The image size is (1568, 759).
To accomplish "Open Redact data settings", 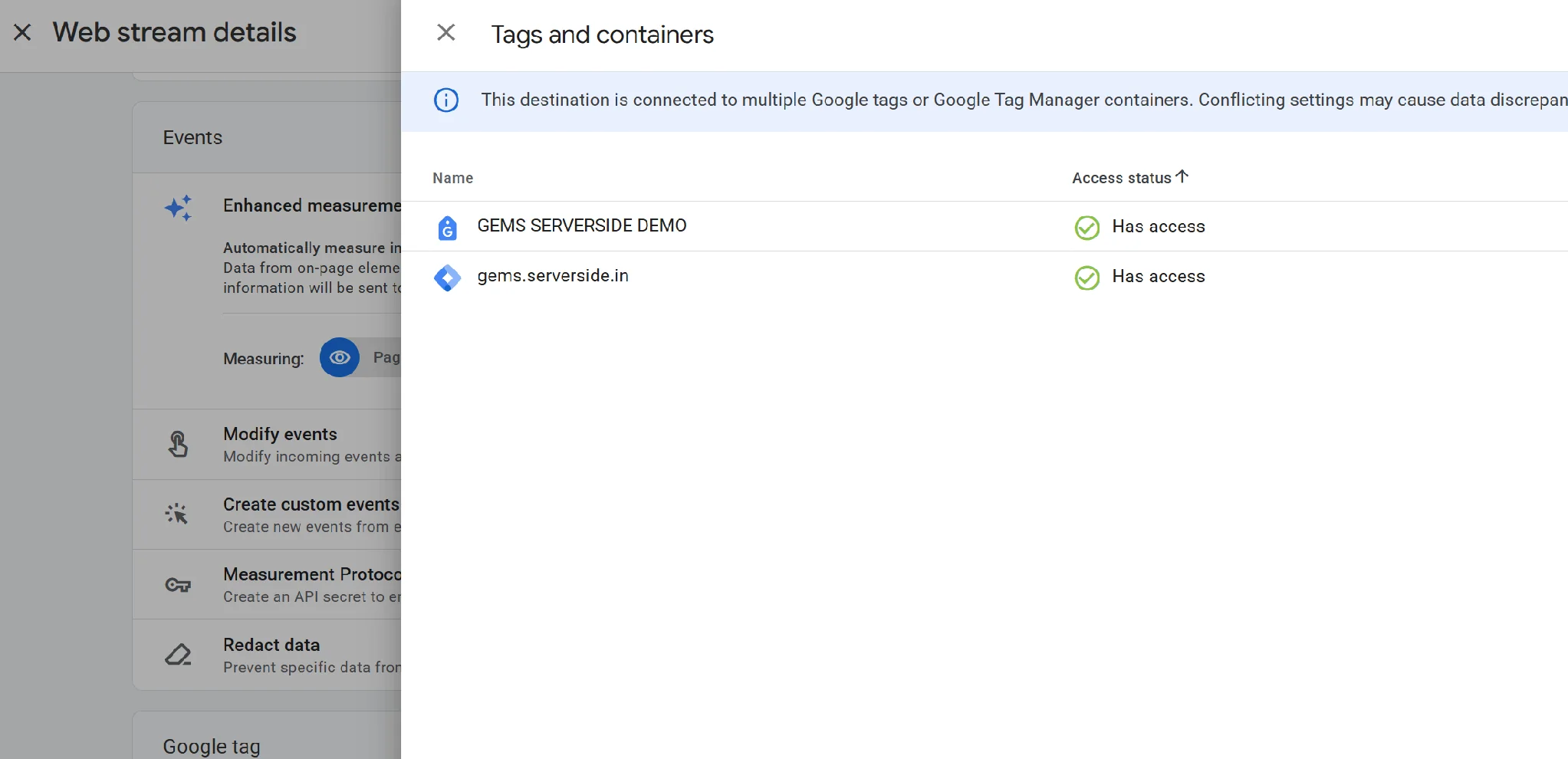I will tap(267, 655).
